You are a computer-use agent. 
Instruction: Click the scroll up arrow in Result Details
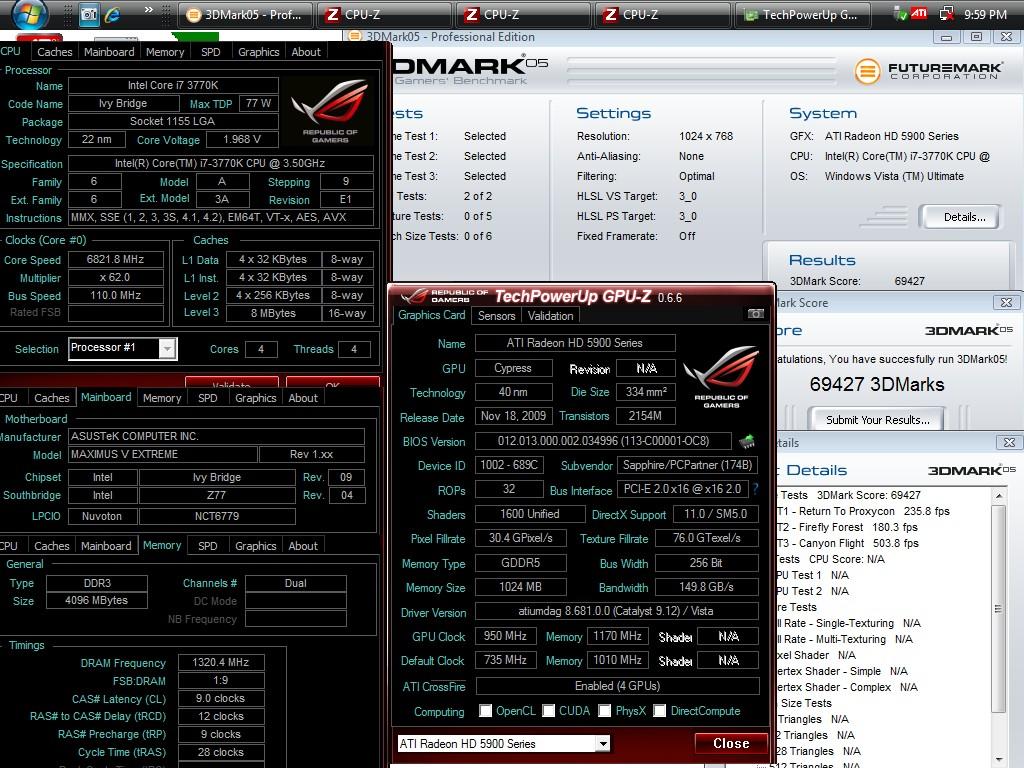(999, 496)
